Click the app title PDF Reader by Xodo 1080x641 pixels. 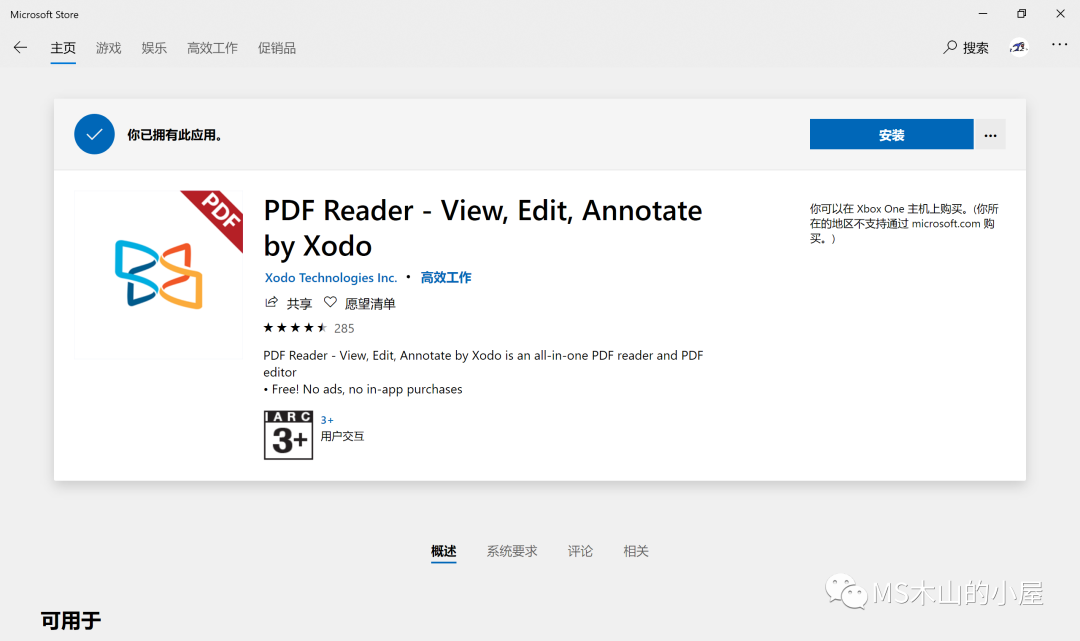[483, 228]
